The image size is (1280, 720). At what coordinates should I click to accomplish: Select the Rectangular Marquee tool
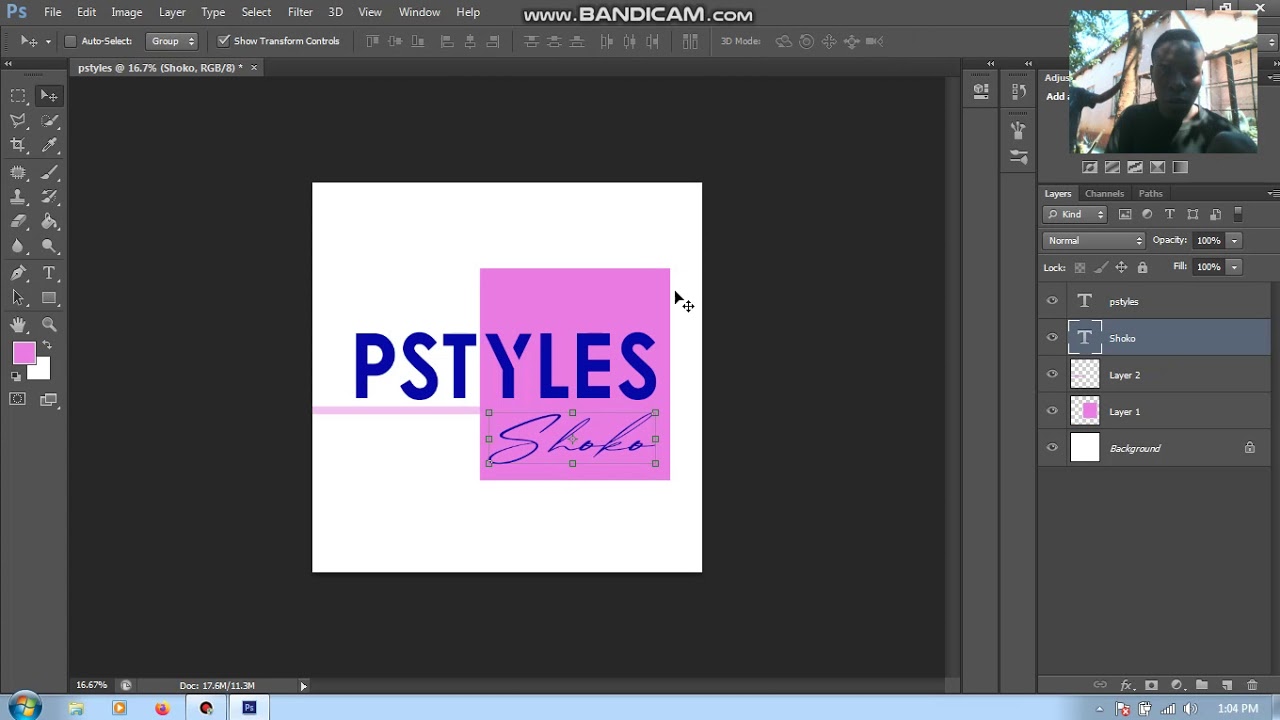pos(18,96)
